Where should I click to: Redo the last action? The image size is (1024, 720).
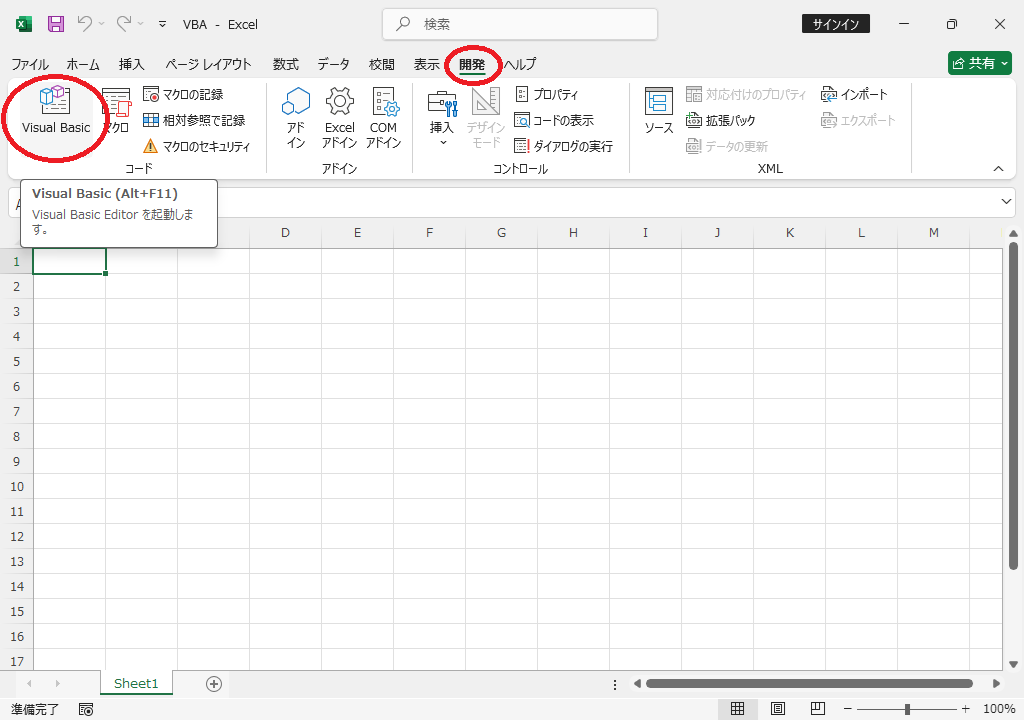pos(124,24)
